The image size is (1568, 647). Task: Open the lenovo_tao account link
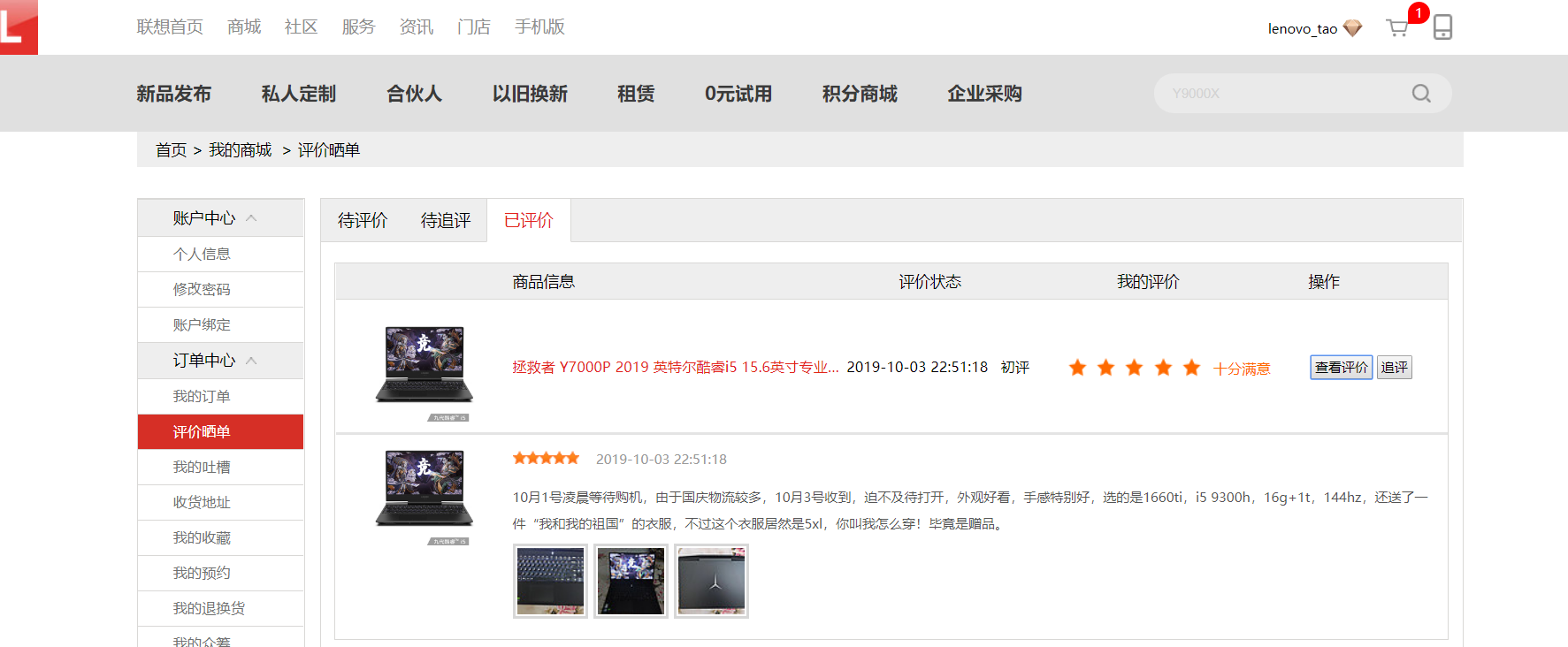[x=1302, y=28]
